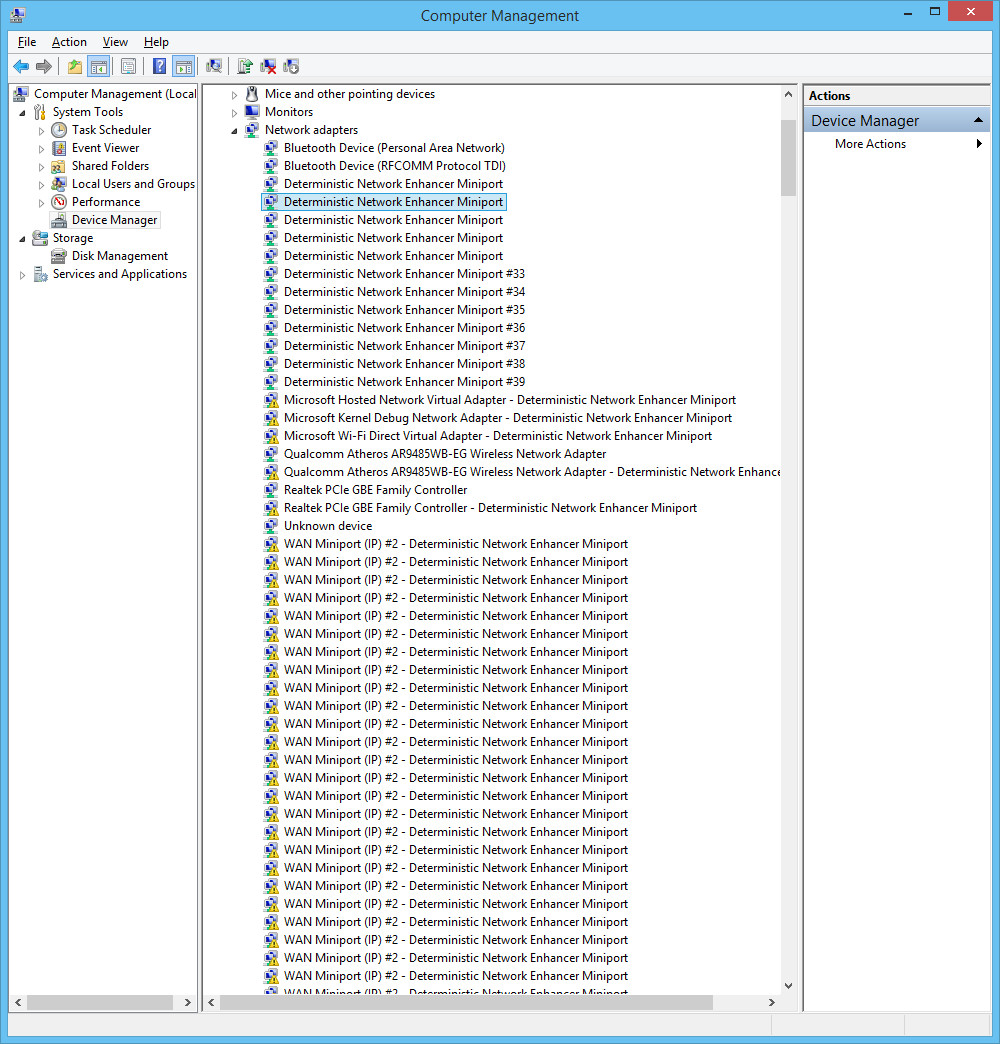
Task: Expand the Event Viewer node
Action: [41, 148]
